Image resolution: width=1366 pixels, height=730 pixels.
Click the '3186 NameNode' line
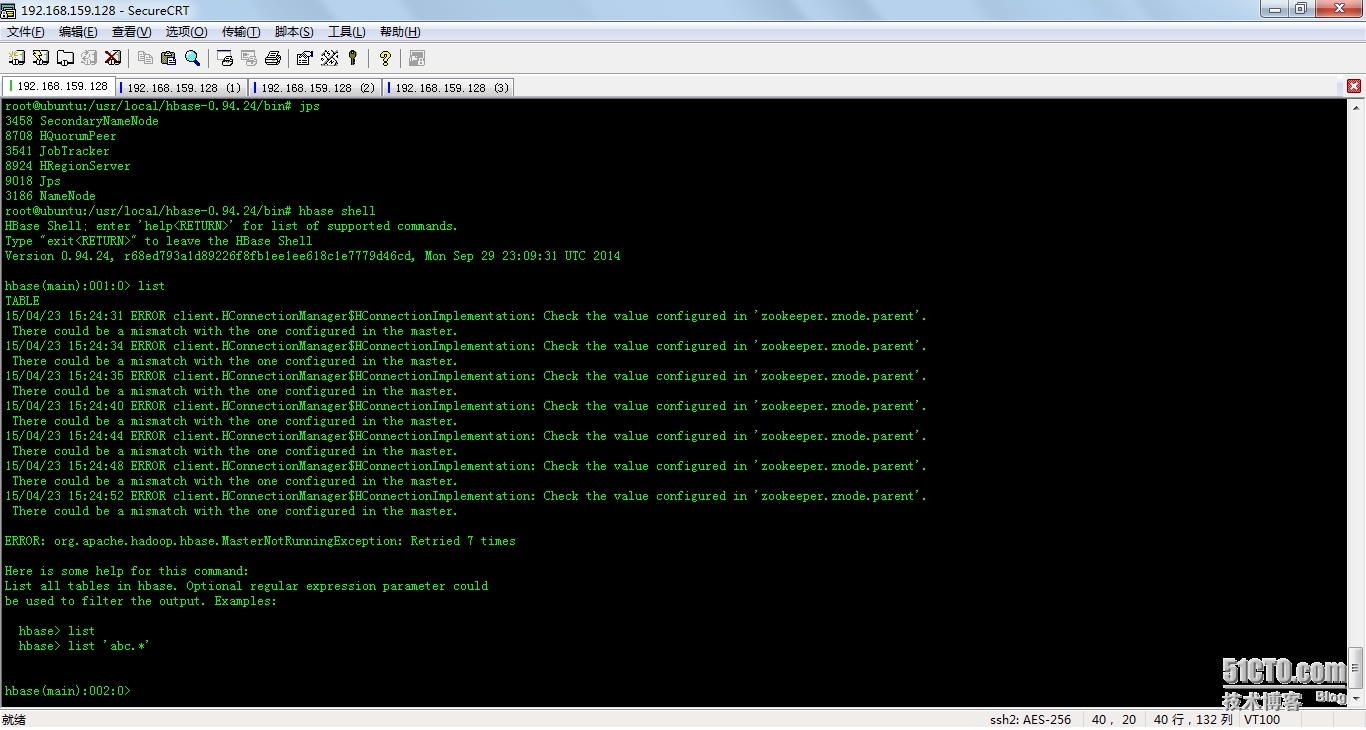click(50, 196)
